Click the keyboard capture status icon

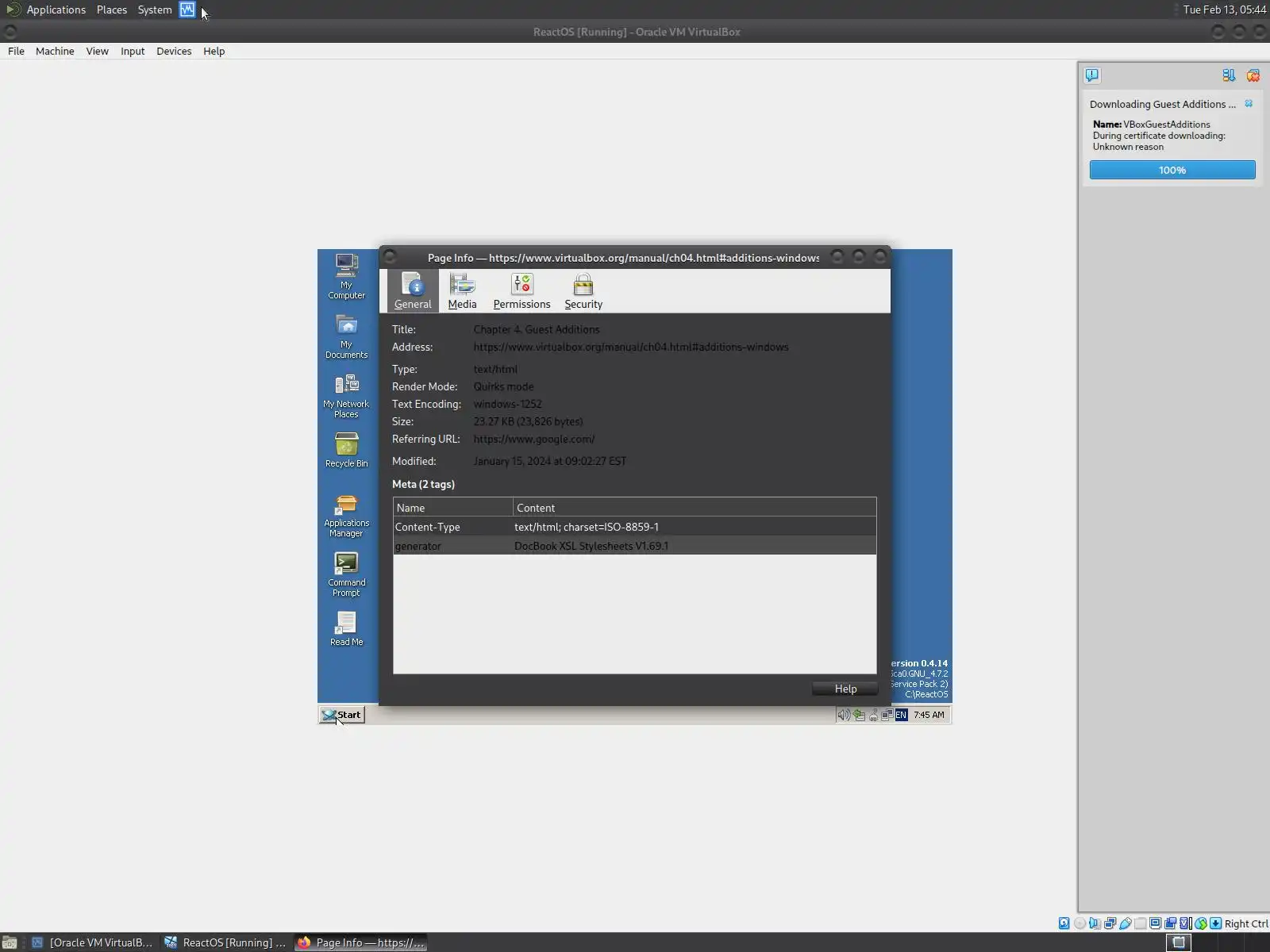[1216, 923]
